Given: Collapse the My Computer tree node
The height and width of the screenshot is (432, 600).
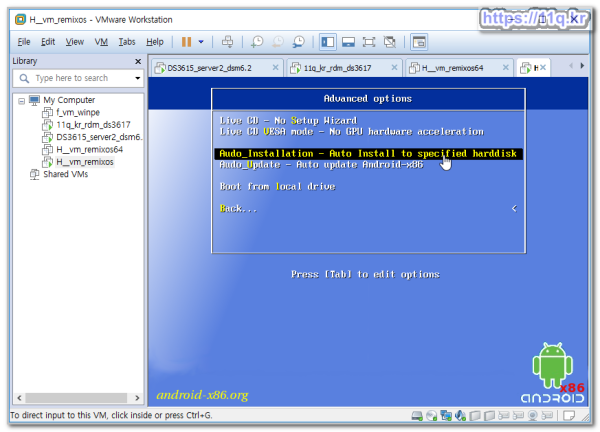Looking at the screenshot, I should (x=21, y=101).
